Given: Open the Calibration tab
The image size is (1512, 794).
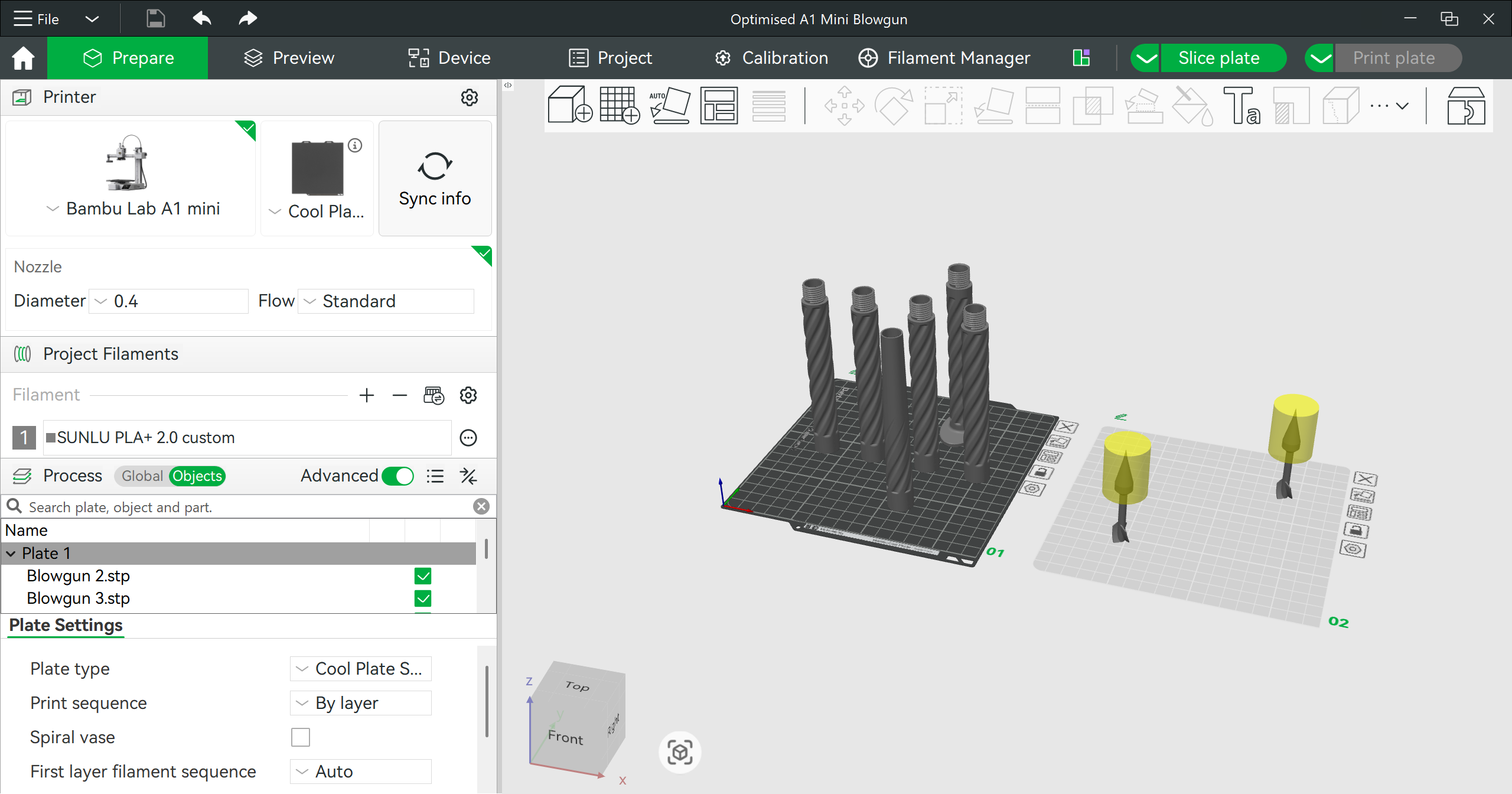Looking at the screenshot, I should pyautogui.click(x=771, y=58).
